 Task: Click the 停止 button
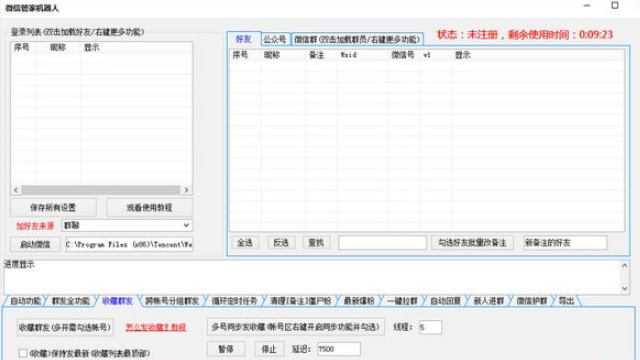coord(269,349)
